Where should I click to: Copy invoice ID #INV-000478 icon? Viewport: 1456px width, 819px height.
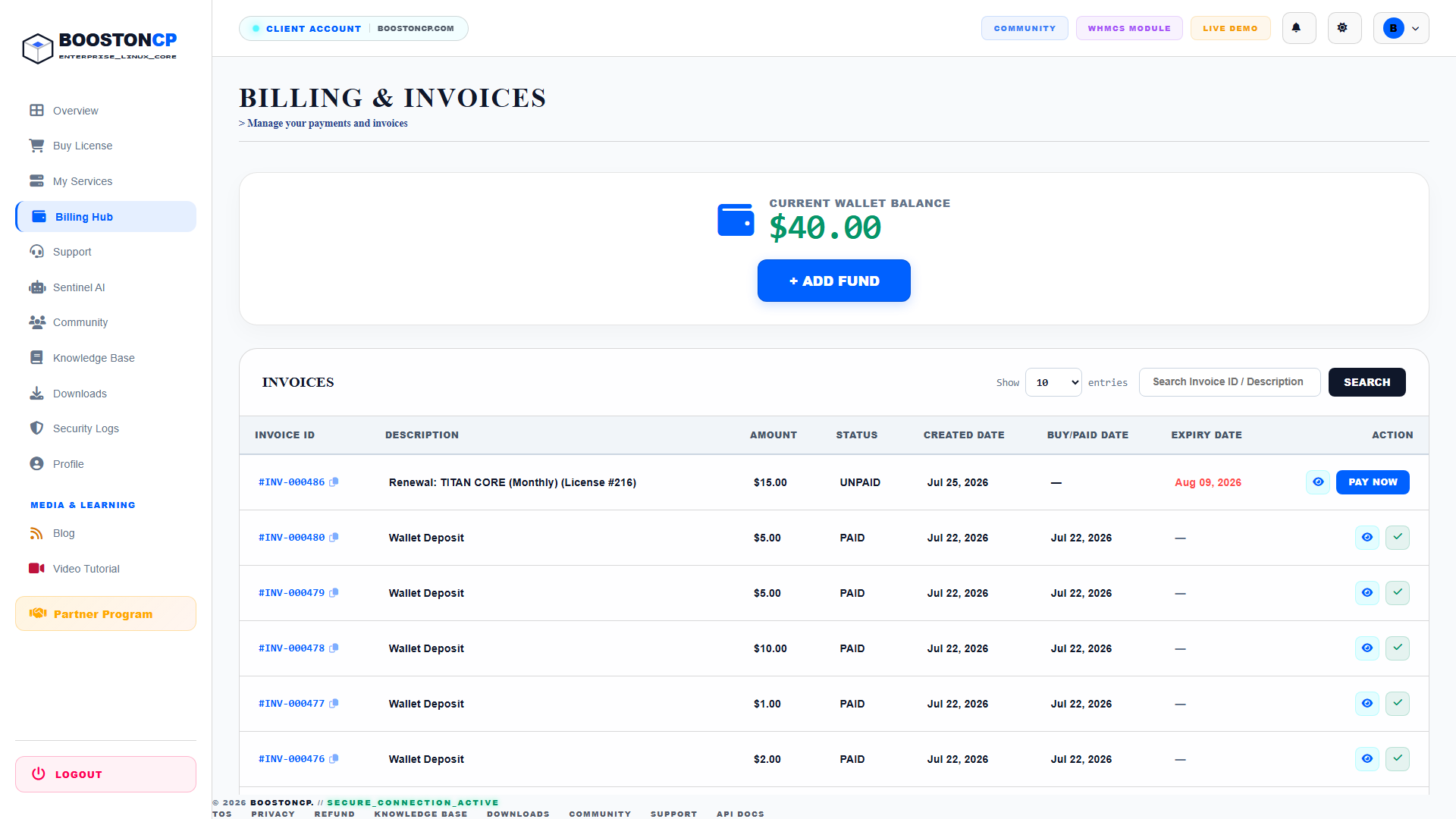(x=334, y=648)
